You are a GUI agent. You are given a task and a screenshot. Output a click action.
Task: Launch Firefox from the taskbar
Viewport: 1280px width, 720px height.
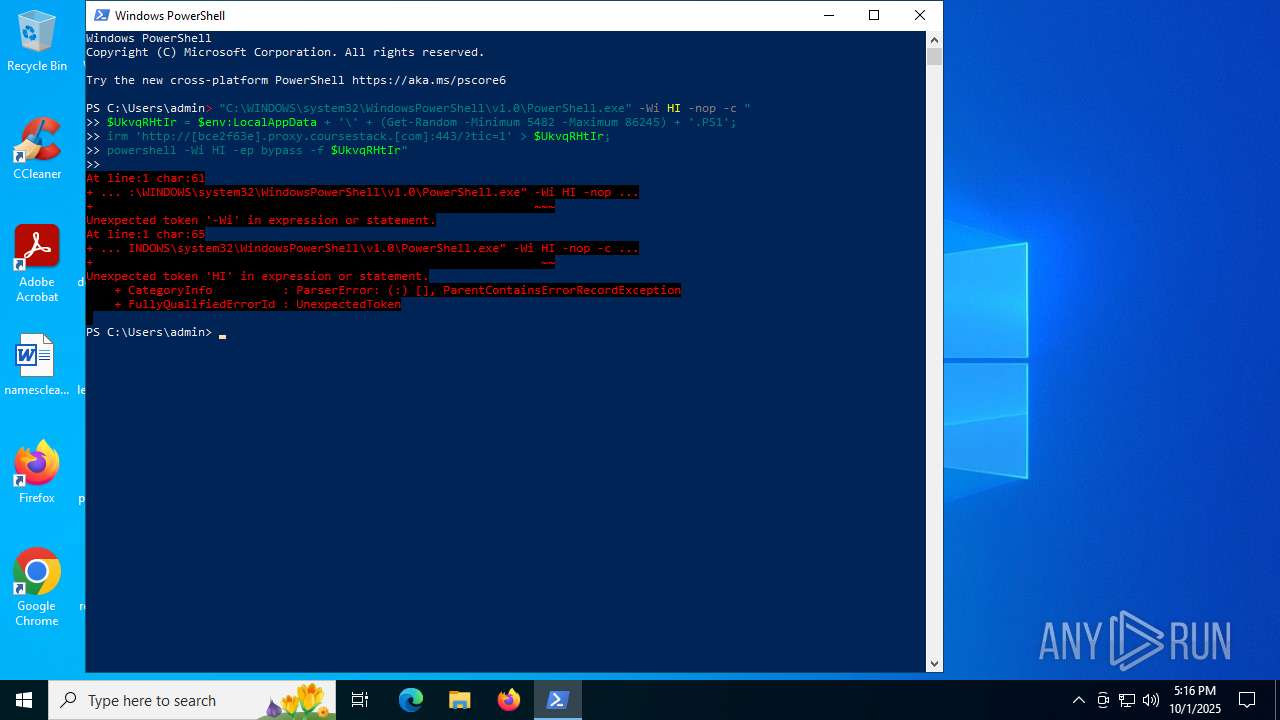click(x=509, y=700)
